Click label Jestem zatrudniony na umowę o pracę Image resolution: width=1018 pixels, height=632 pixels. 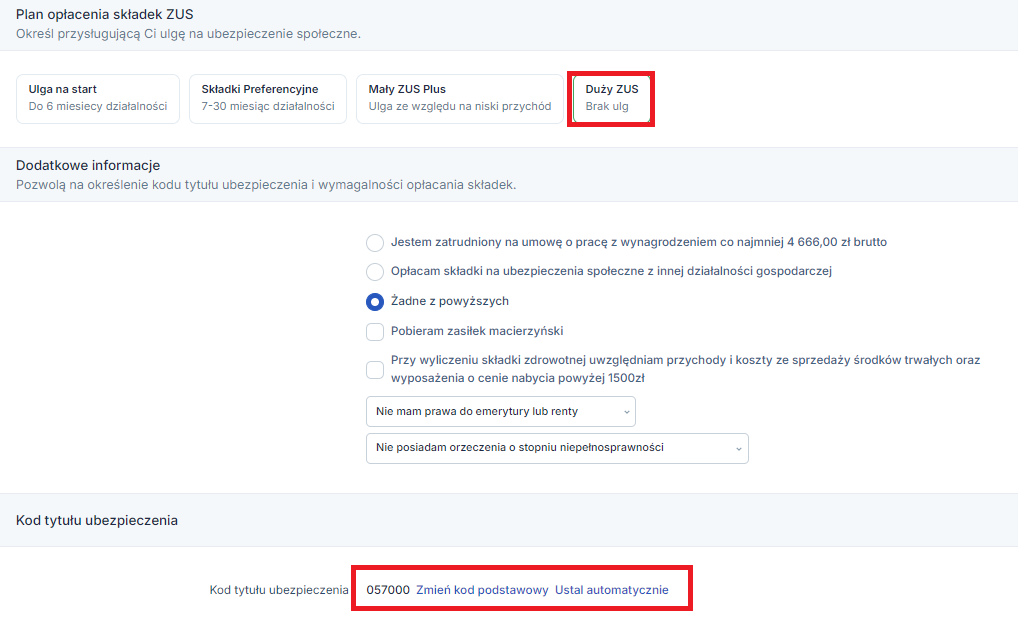tap(639, 242)
